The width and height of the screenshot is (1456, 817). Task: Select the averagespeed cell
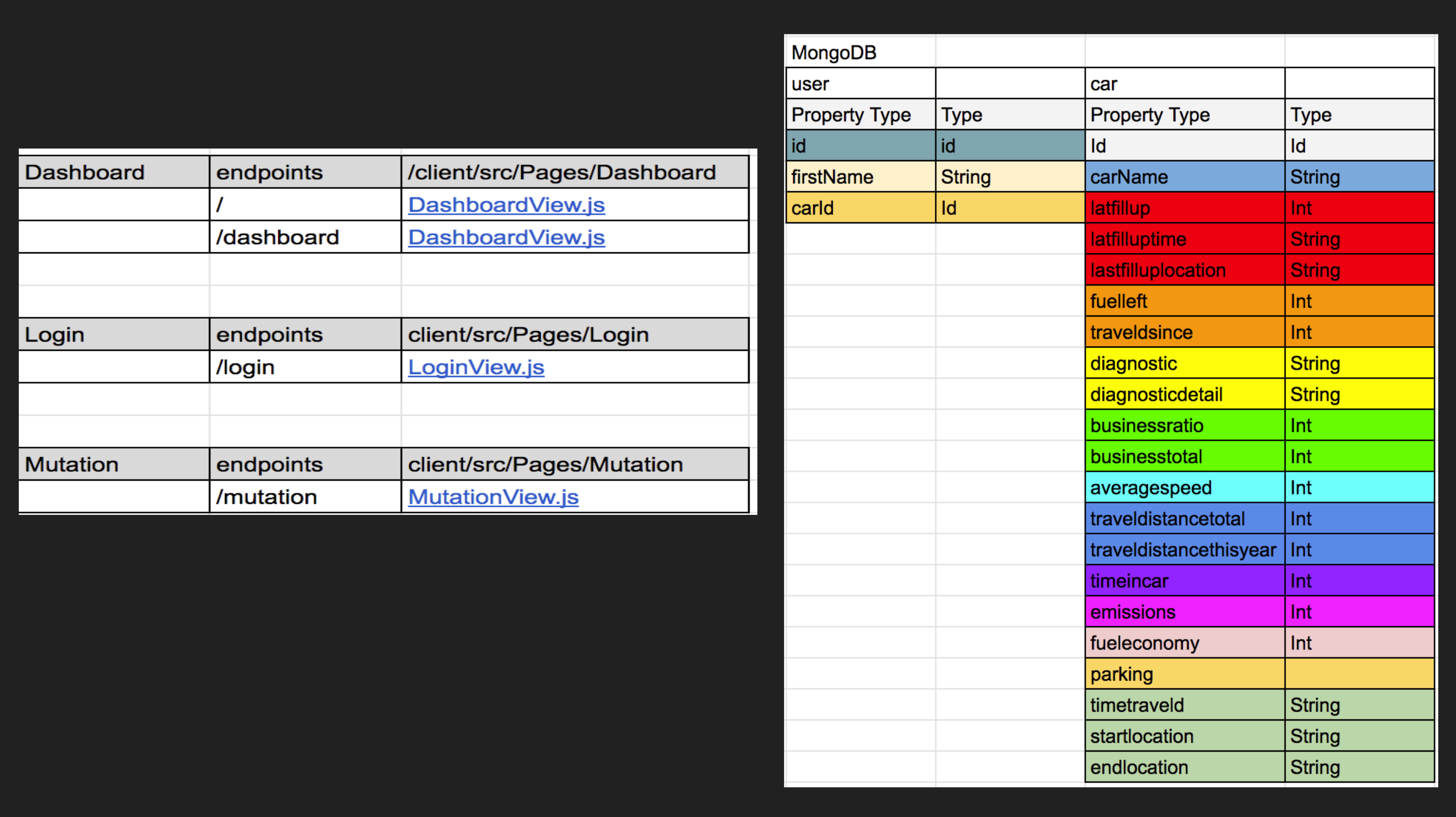click(x=1185, y=488)
